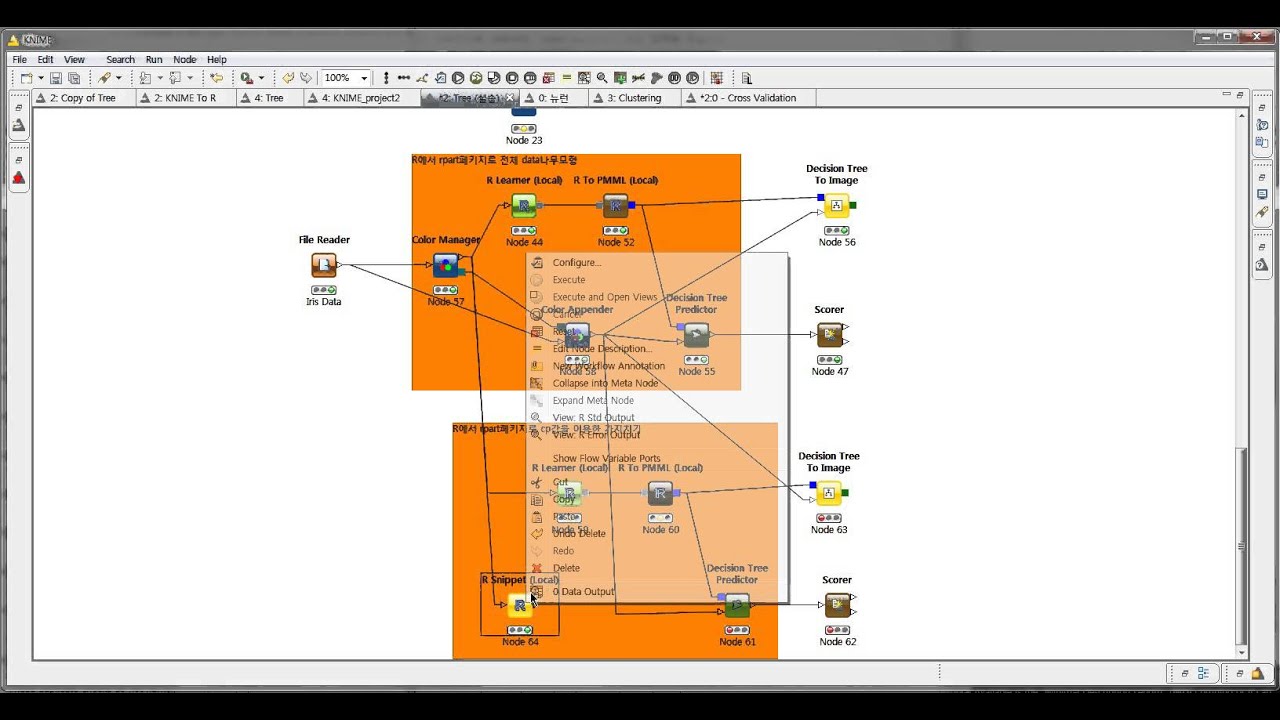Click the scrollbar down arrow of editor

click(1241, 653)
